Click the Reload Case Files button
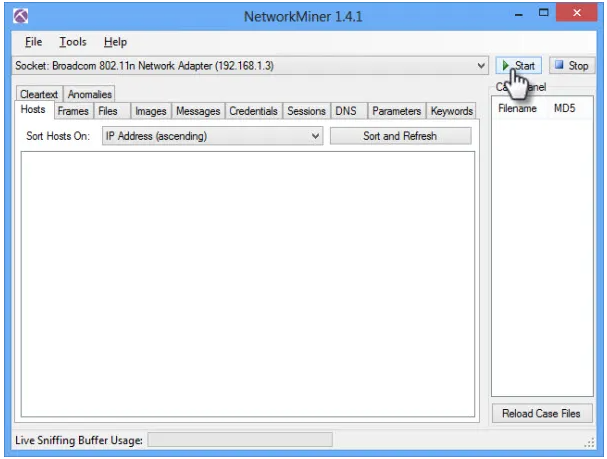This screenshot has height=459, width=607. point(541,414)
